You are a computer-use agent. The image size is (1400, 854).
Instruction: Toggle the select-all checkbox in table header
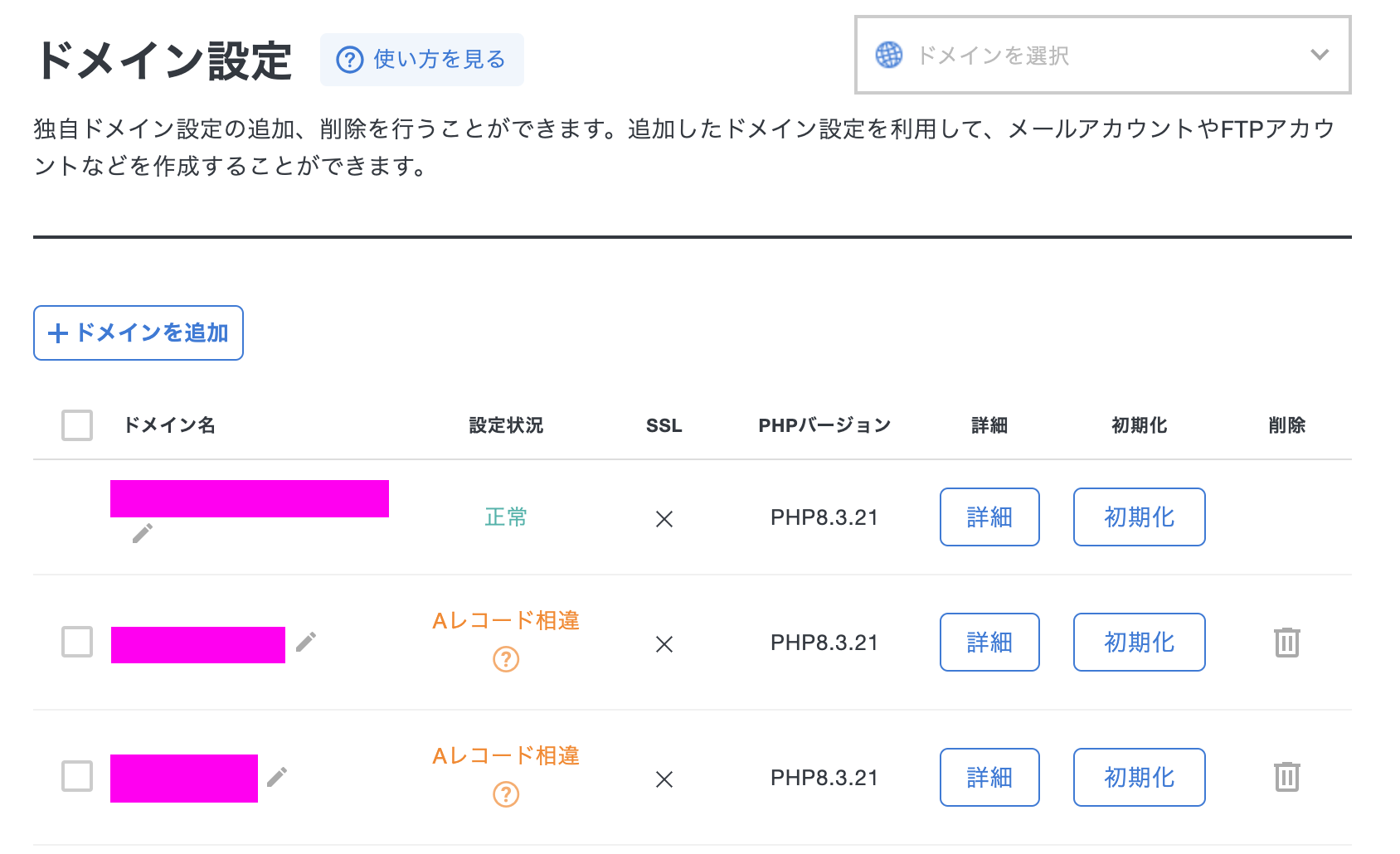77,425
